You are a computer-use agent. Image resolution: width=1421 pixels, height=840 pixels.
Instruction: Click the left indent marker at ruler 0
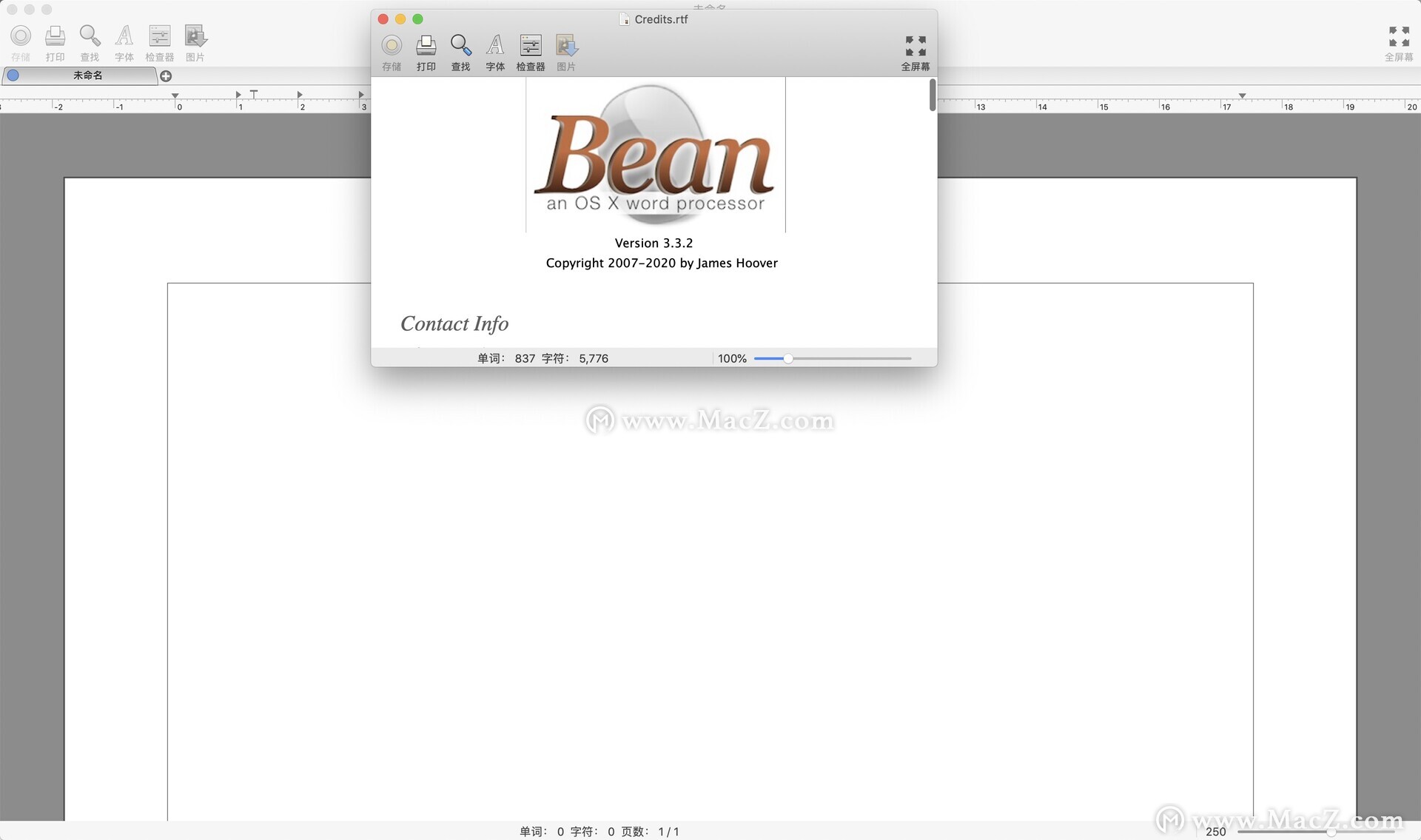pyautogui.click(x=175, y=95)
